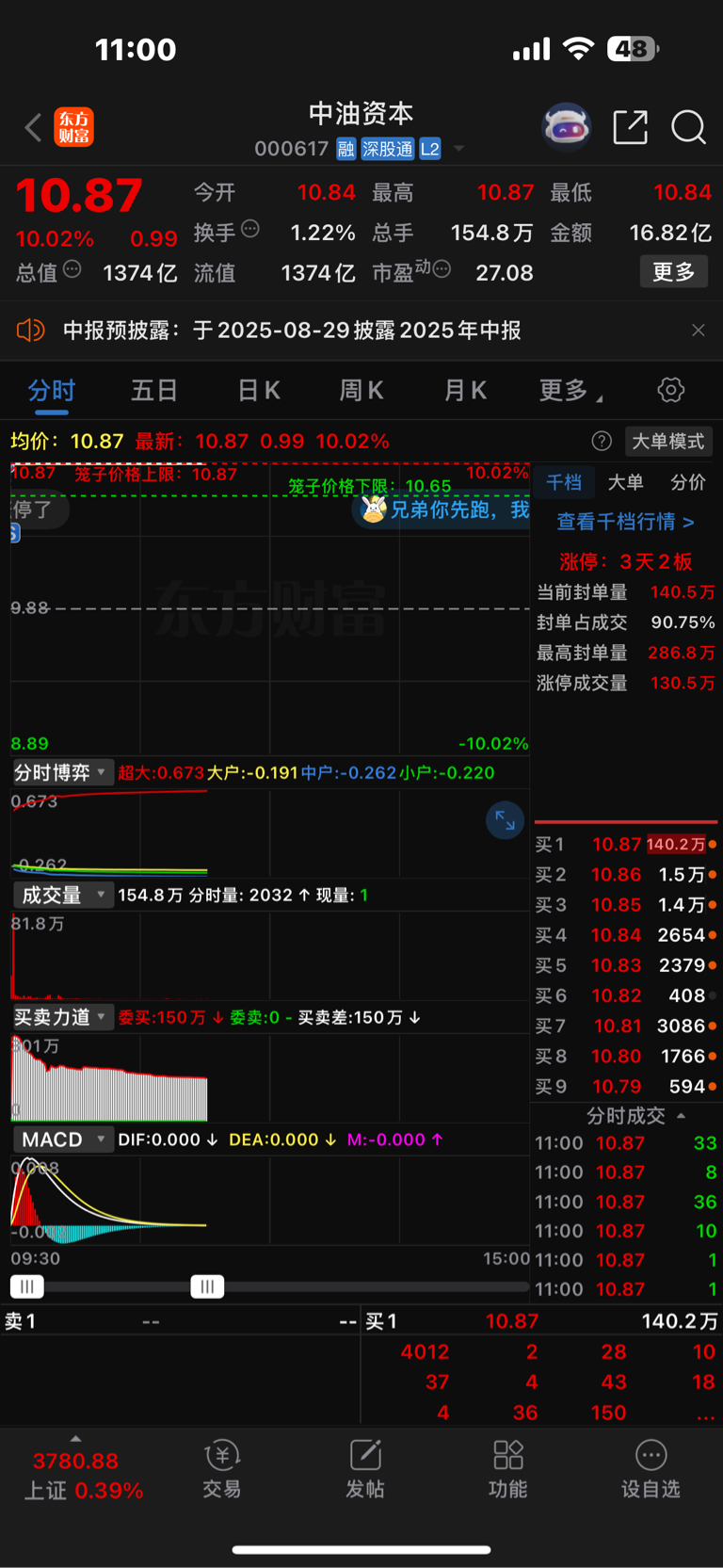Tap the 涨停: 3天2板 label
This screenshot has width=723, height=1568.
[x=625, y=562]
